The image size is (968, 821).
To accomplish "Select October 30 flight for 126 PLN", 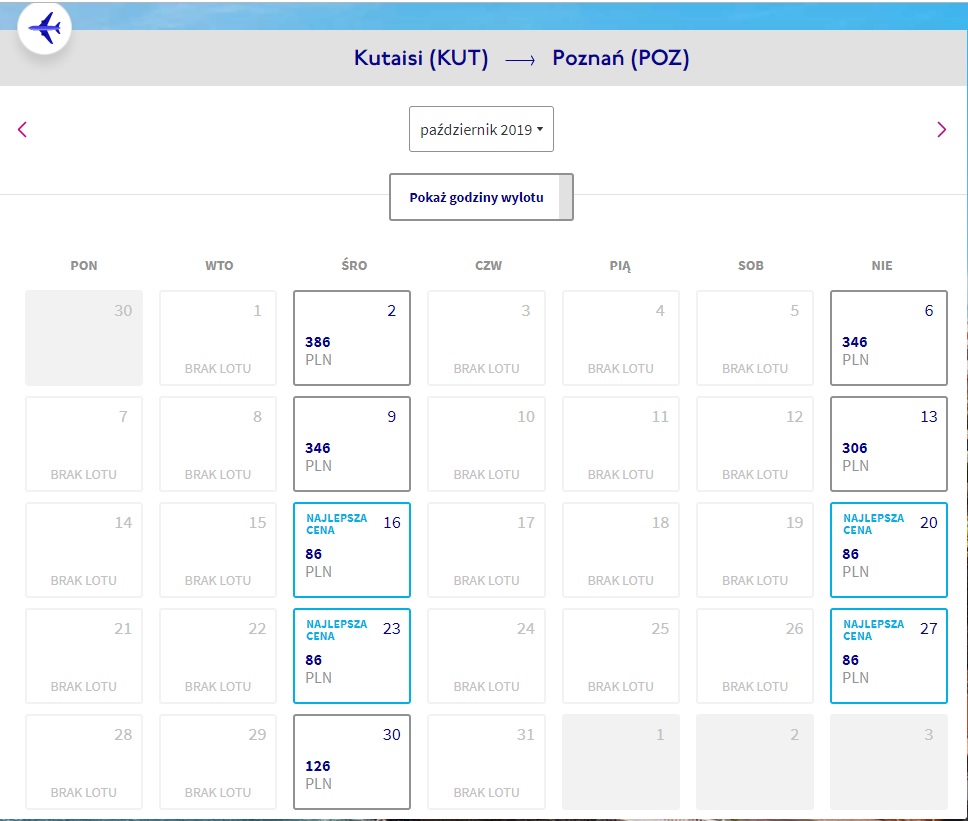I will pos(352,762).
